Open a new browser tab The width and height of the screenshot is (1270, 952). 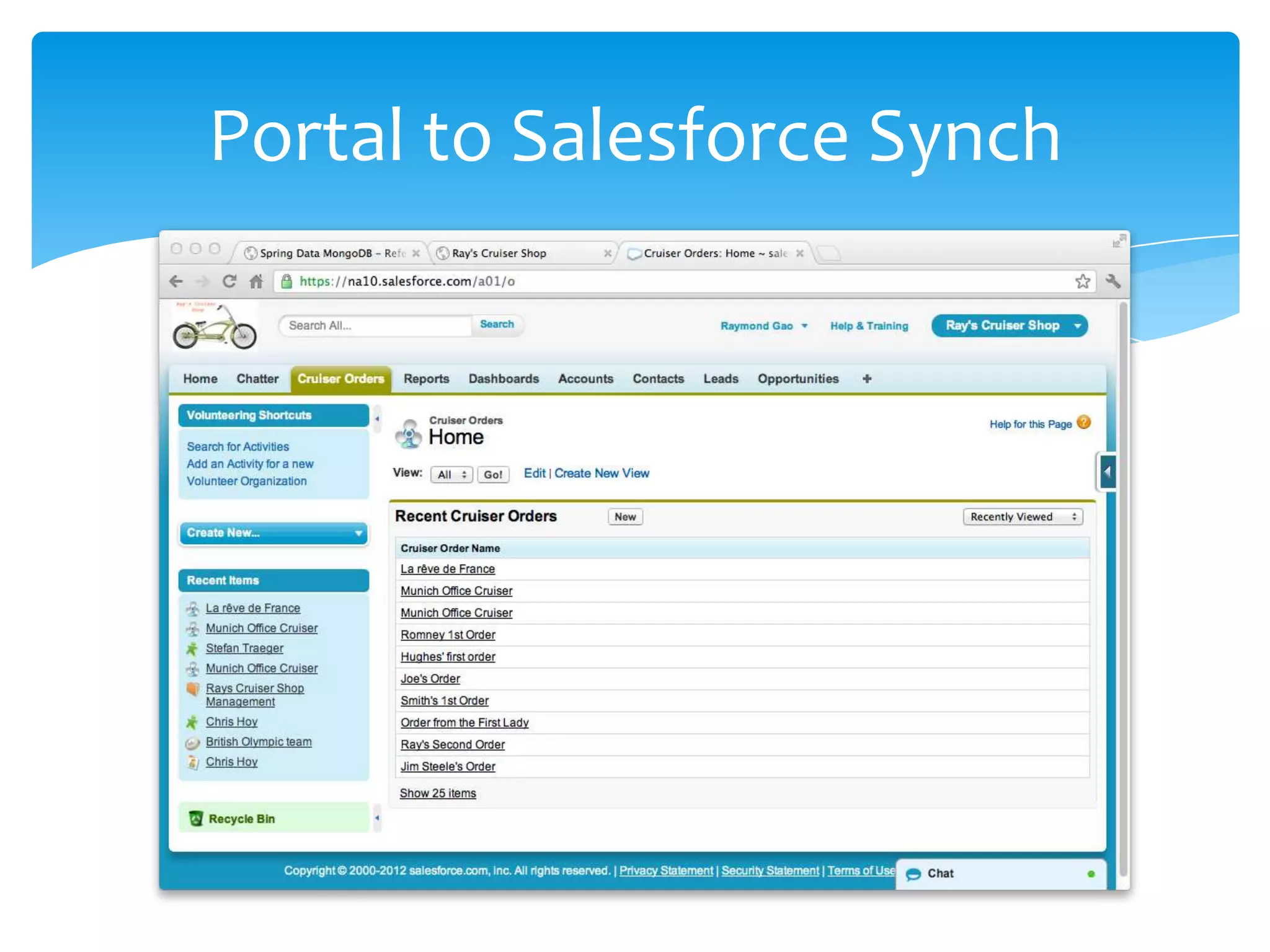pyautogui.click(x=828, y=253)
